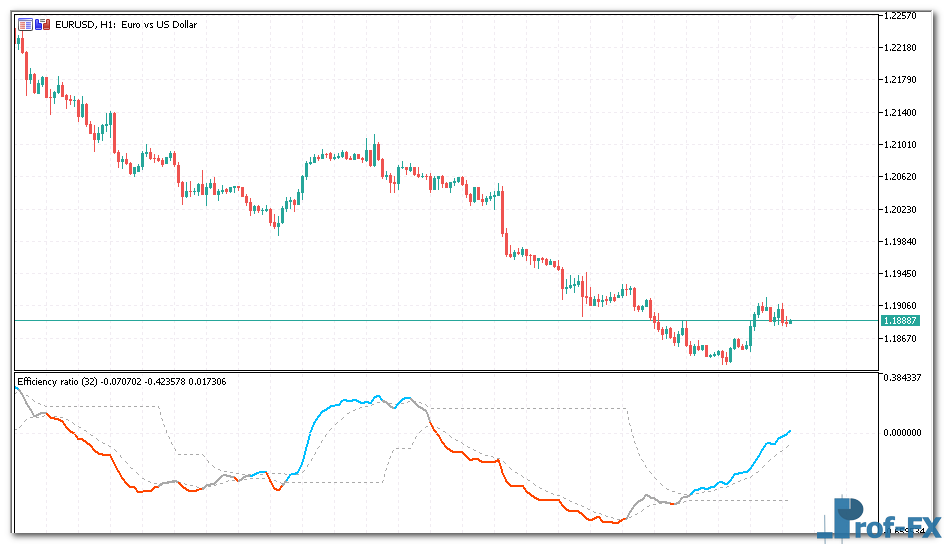The image size is (944, 544).
Task: Select the blue Efficiency ratio line at far right
Action: (x=787, y=433)
